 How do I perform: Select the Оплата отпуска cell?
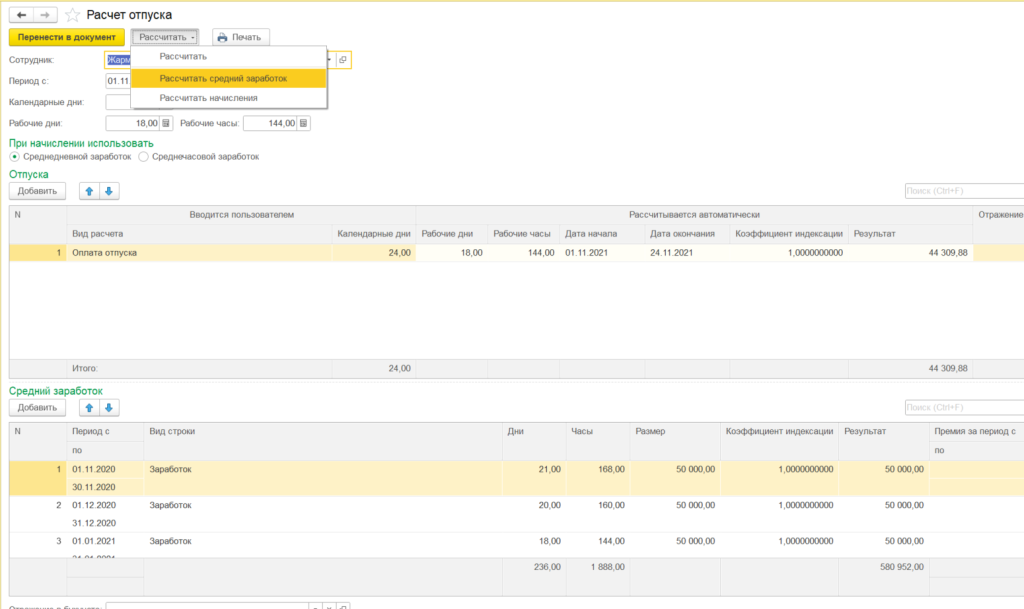click(199, 253)
